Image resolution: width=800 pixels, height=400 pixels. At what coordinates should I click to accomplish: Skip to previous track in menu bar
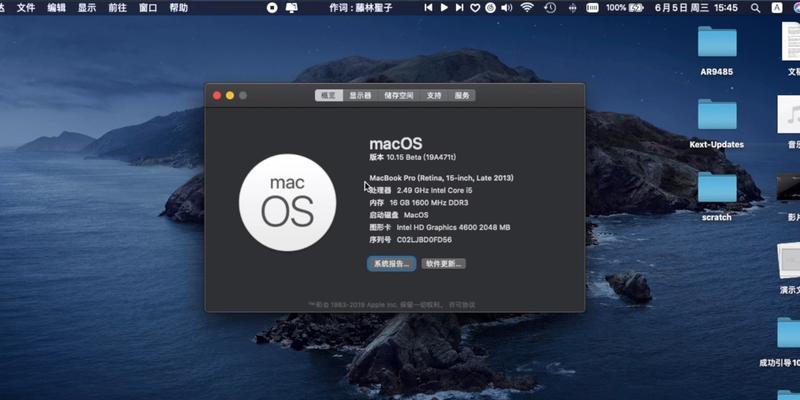click(429, 8)
